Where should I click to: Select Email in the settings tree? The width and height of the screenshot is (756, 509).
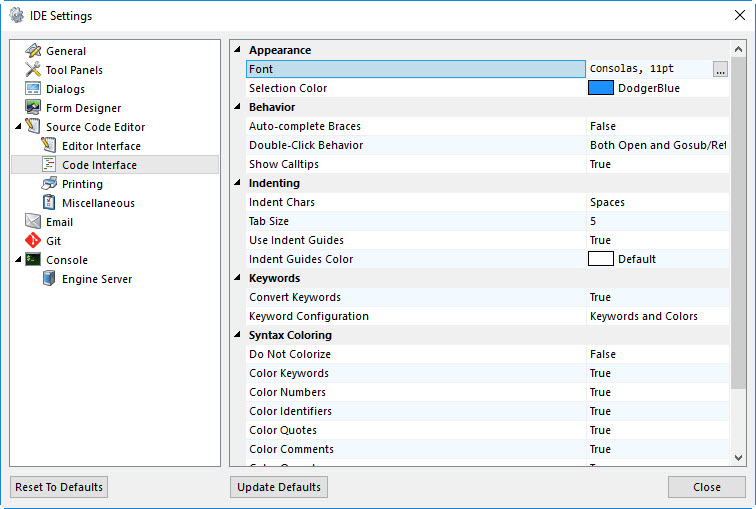[59, 222]
